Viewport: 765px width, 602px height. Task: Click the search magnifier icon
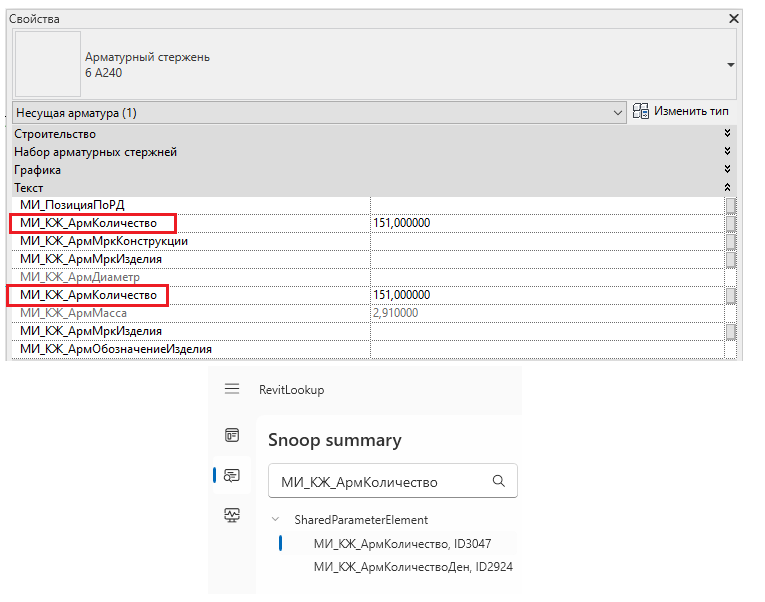pos(498,481)
